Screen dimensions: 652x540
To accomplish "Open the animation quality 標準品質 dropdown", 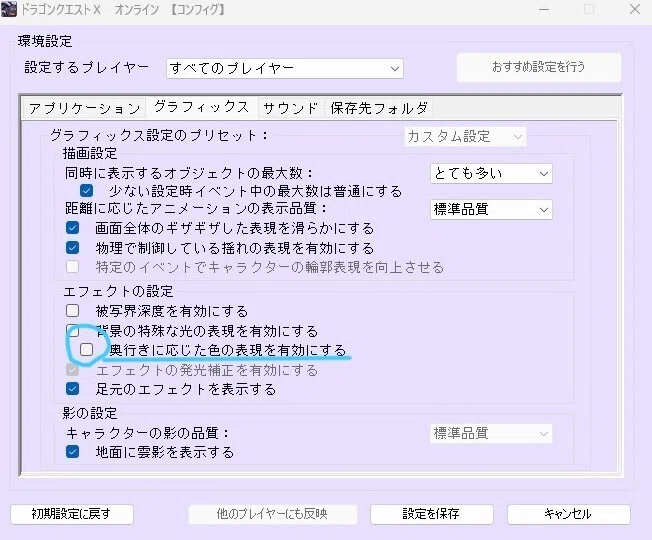I will (x=491, y=209).
